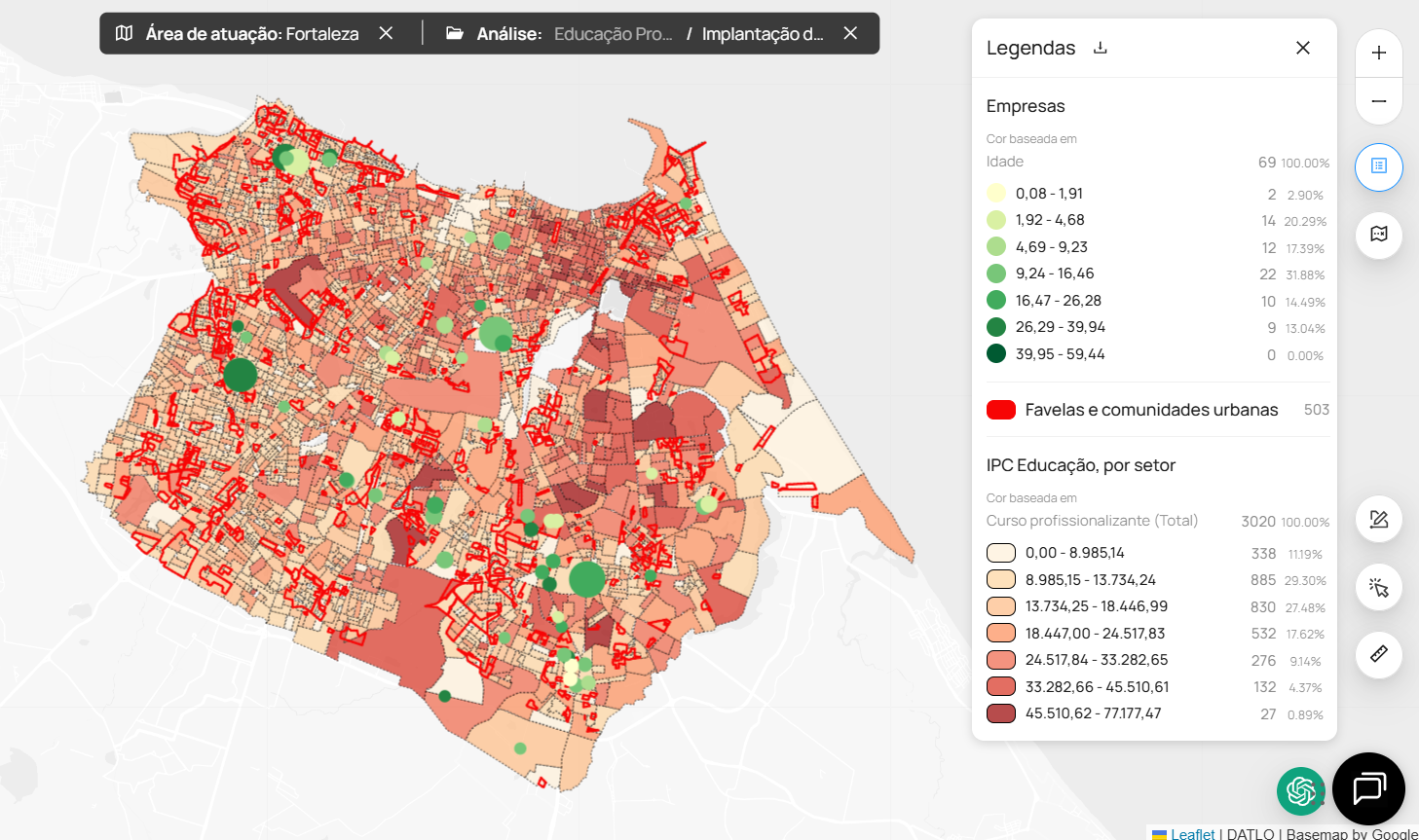The width and height of the screenshot is (1419, 840).
Task: Open the chat assistant button
Action: pos(1368,788)
